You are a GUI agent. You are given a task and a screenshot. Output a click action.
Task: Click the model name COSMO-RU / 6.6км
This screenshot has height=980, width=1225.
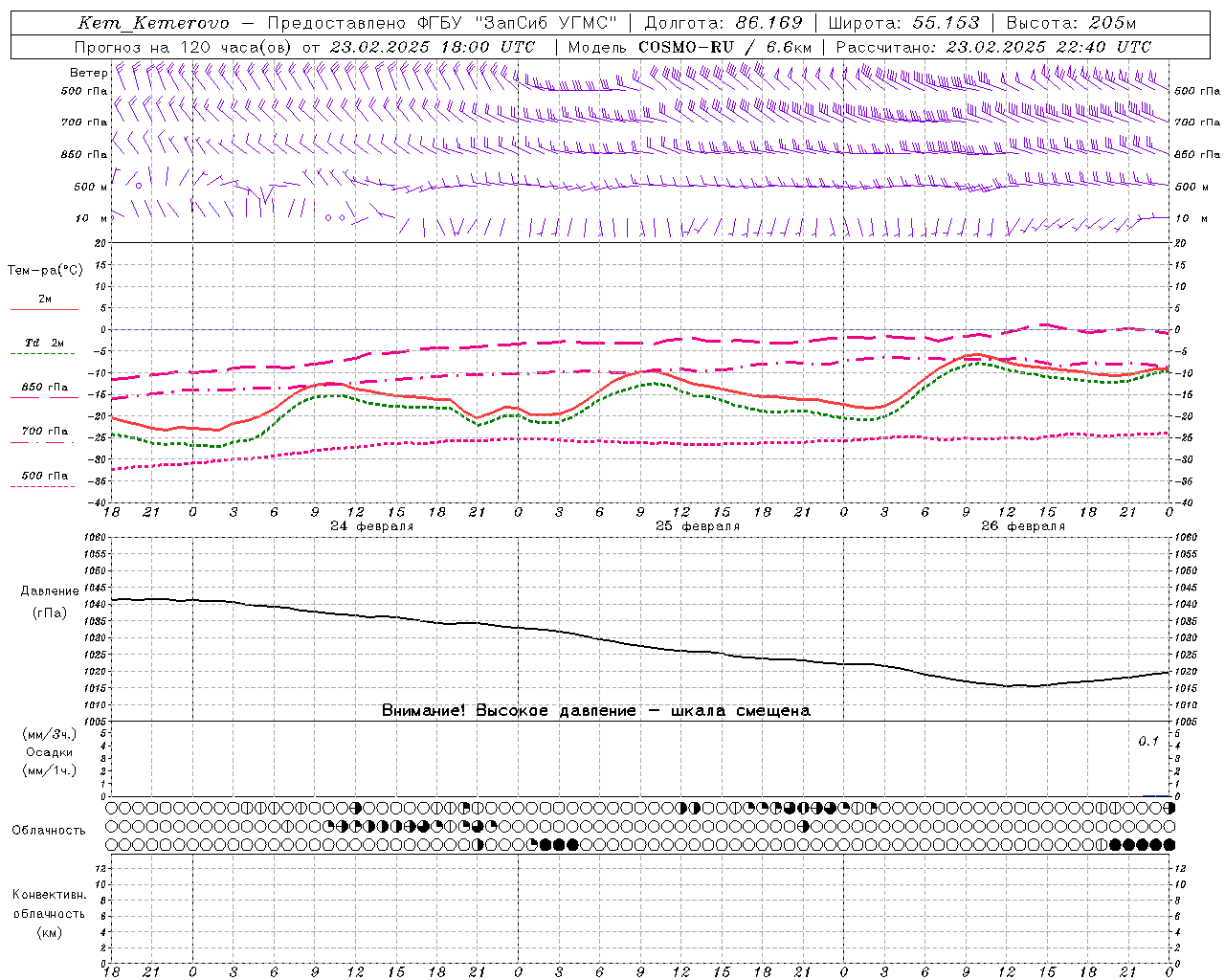[x=725, y=47]
